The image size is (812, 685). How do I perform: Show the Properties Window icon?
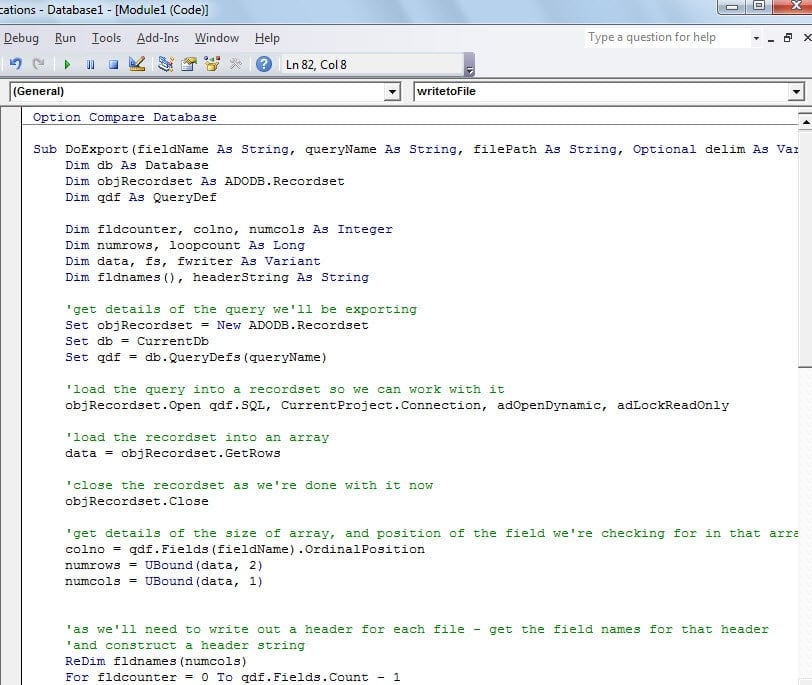tap(188, 64)
